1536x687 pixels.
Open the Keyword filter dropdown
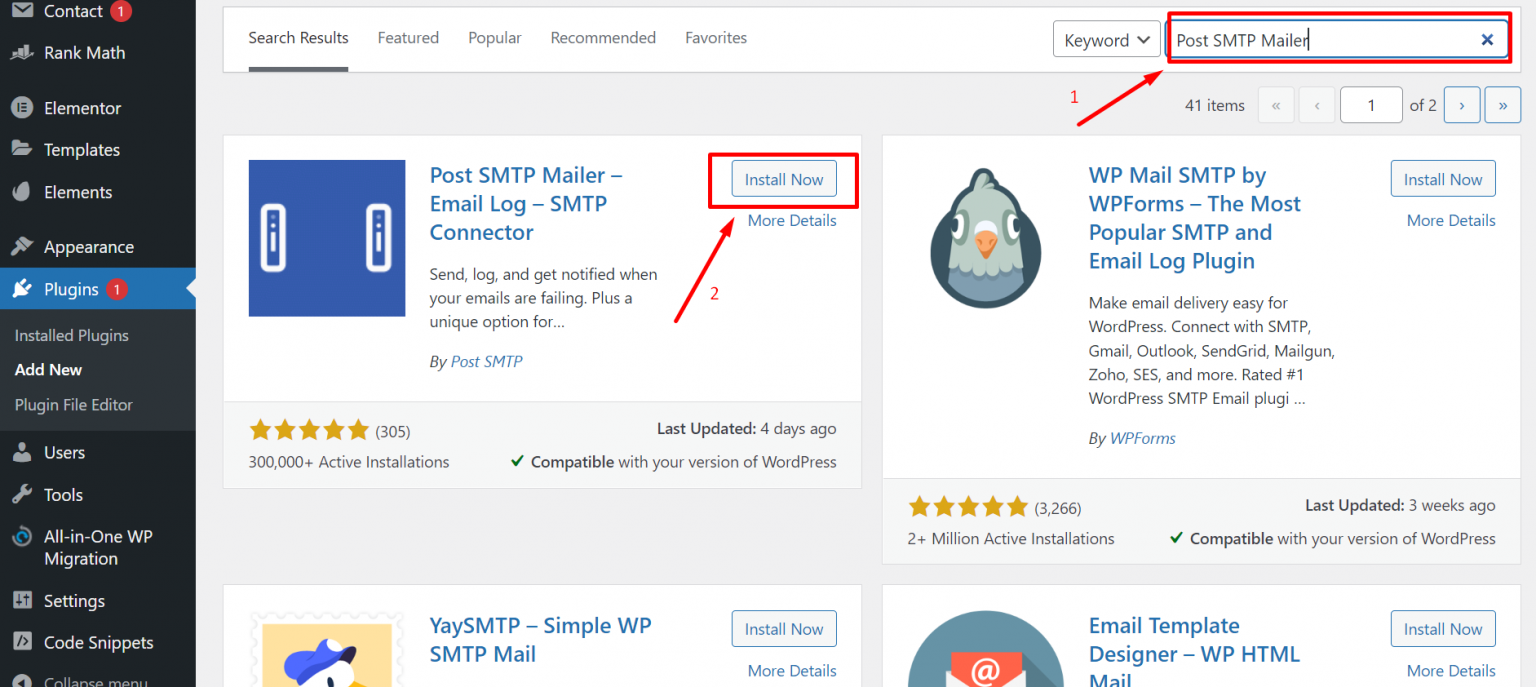click(1106, 39)
